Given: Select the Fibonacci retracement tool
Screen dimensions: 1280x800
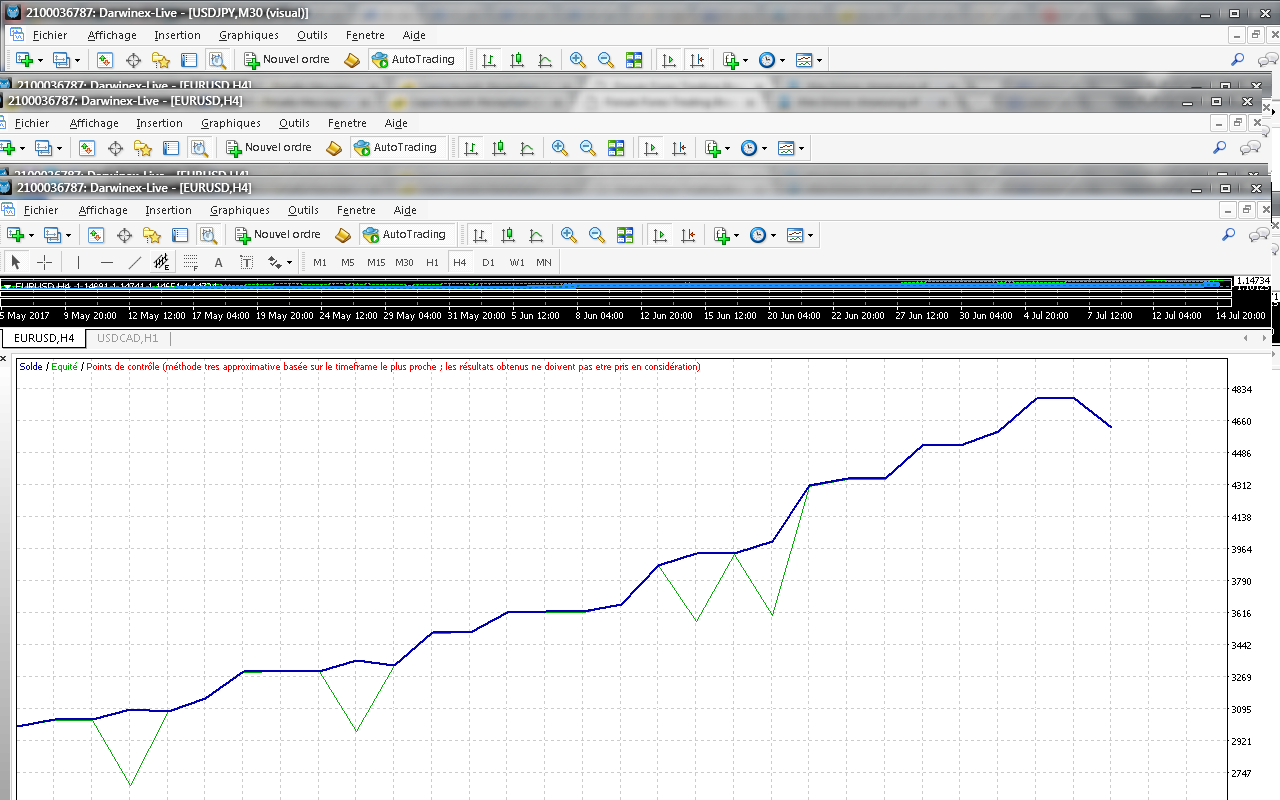Looking at the screenshot, I should [191, 262].
